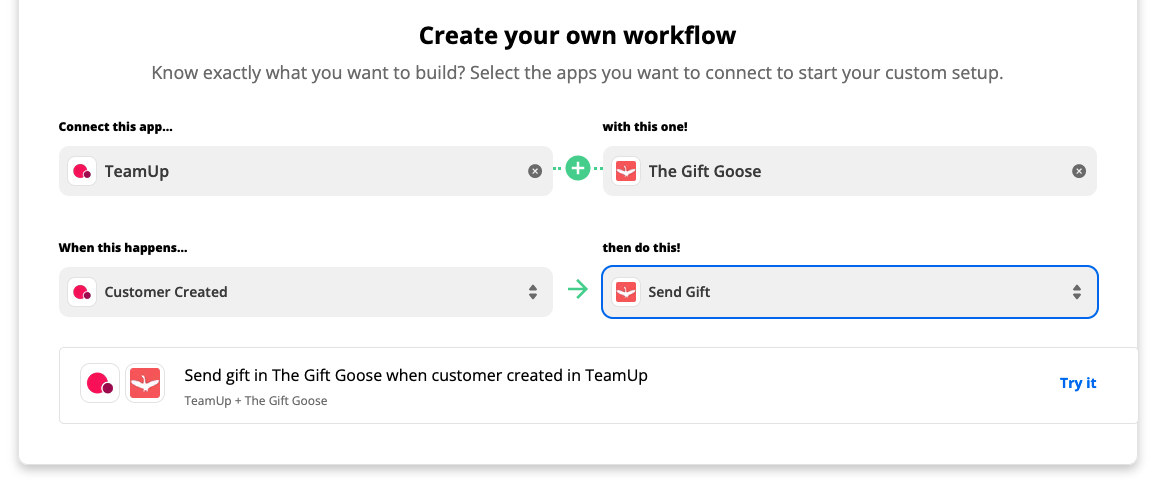Click the Connect this app label
1152x480 pixels.
(116, 127)
